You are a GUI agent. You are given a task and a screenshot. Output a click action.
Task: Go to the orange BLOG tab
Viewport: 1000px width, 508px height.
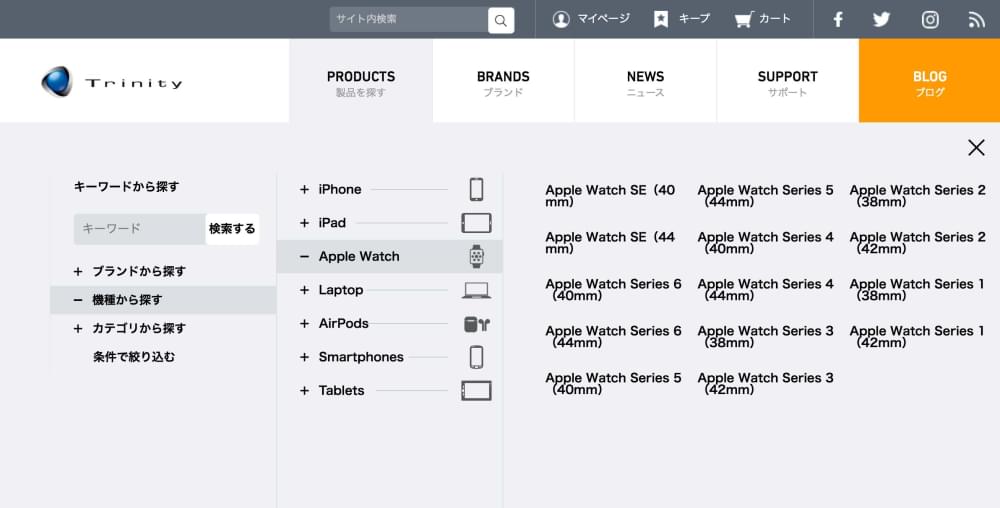click(x=929, y=82)
